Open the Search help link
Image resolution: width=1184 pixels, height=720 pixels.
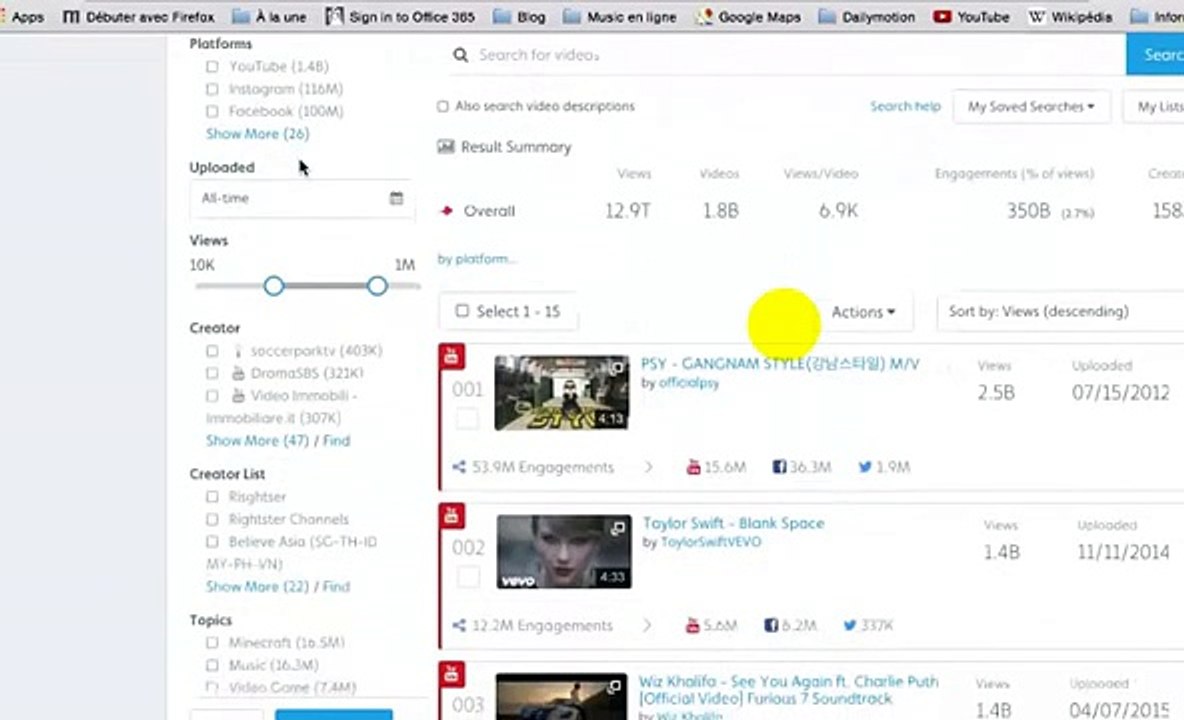pos(905,106)
